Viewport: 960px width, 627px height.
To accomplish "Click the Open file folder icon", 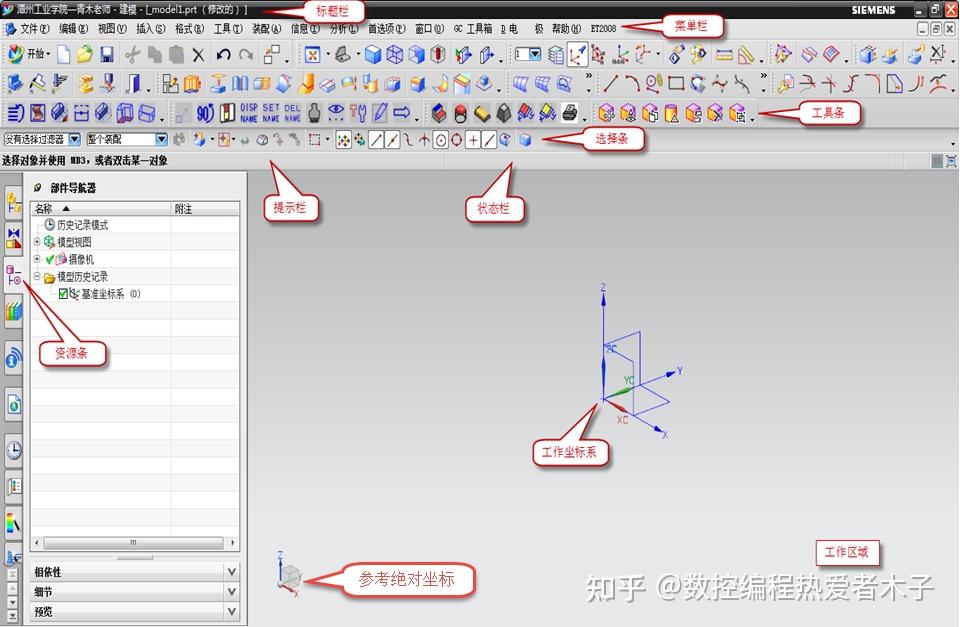I will (x=84, y=55).
